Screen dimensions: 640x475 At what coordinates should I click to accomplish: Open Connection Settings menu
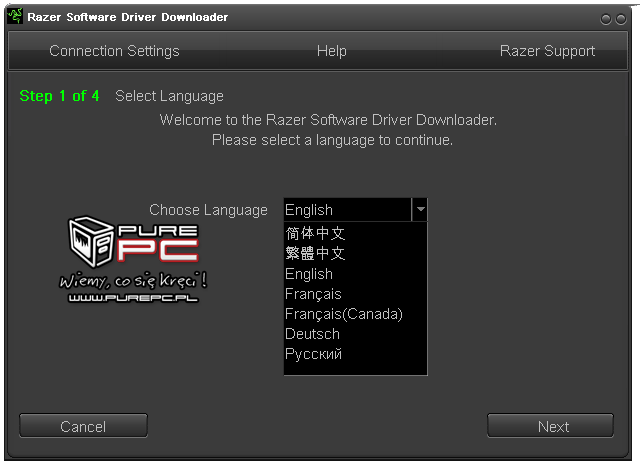tap(114, 51)
